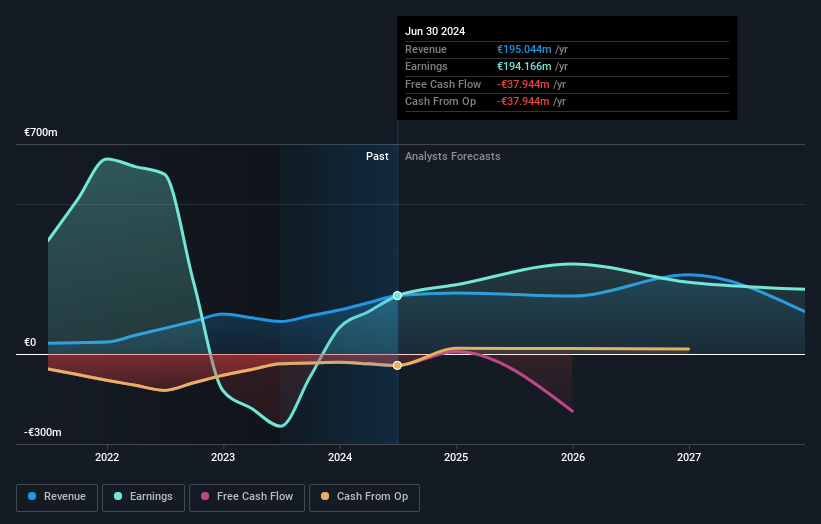The width and height of the screenshot is (821, 524).
Task: Click the Past section label
Action: point(377,157)
